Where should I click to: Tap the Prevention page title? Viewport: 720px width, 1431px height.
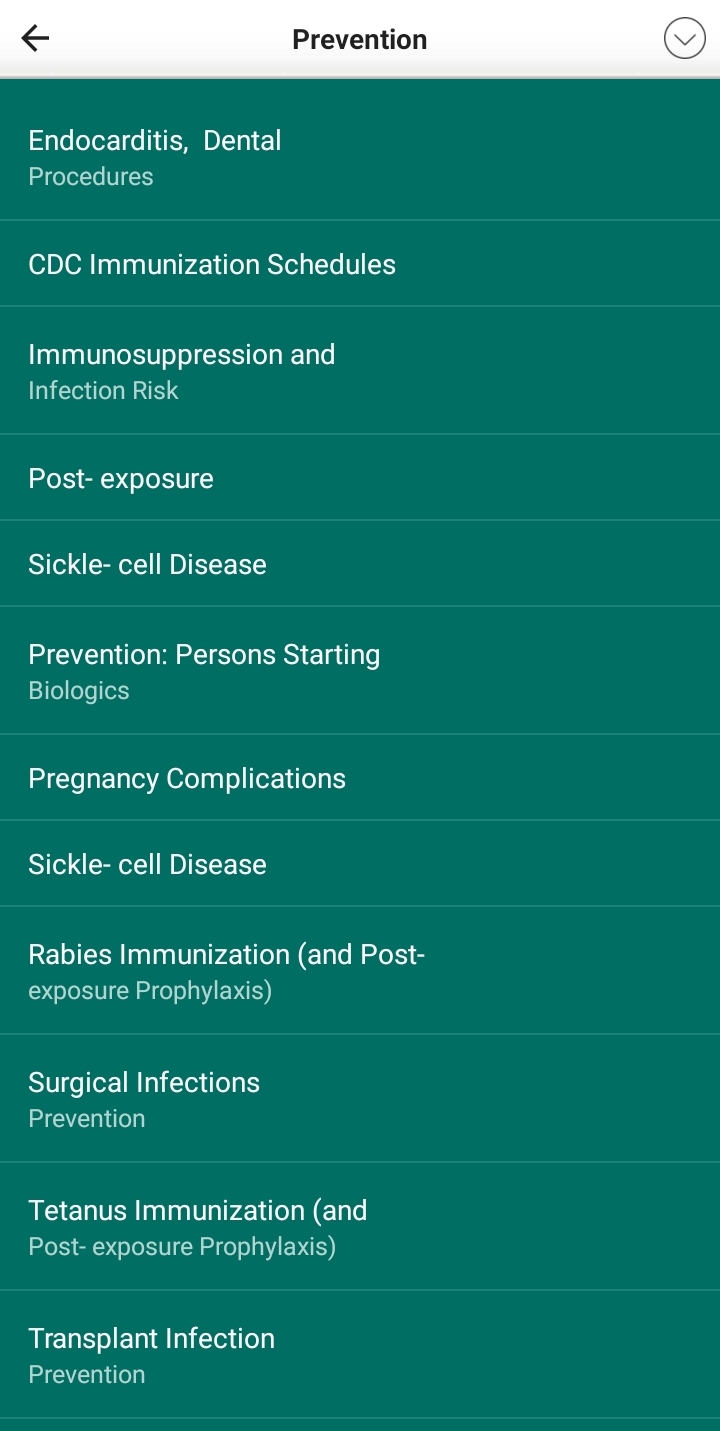(x=359, y=39)
